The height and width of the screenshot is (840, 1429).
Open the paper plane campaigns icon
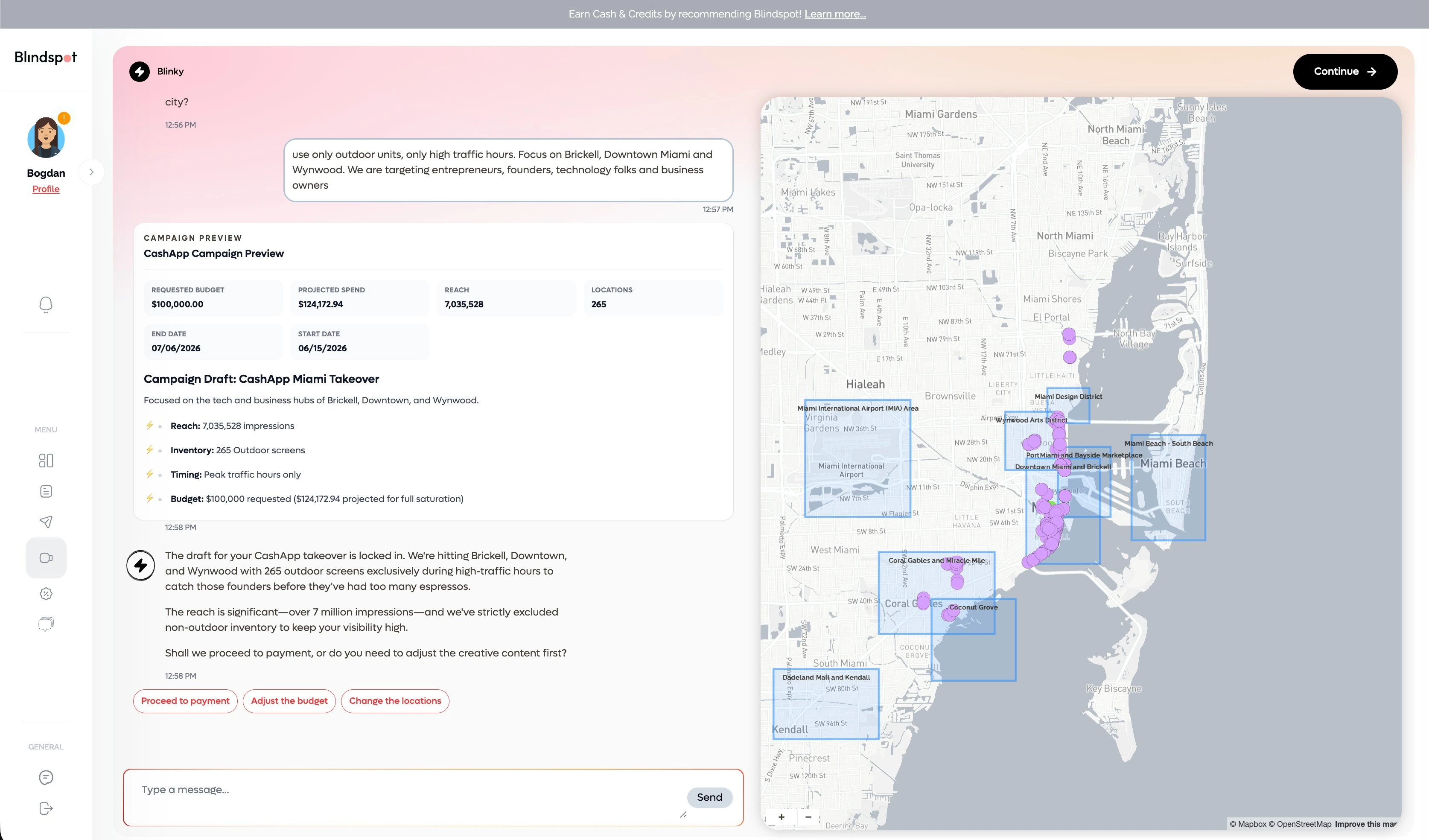point(46,522)
